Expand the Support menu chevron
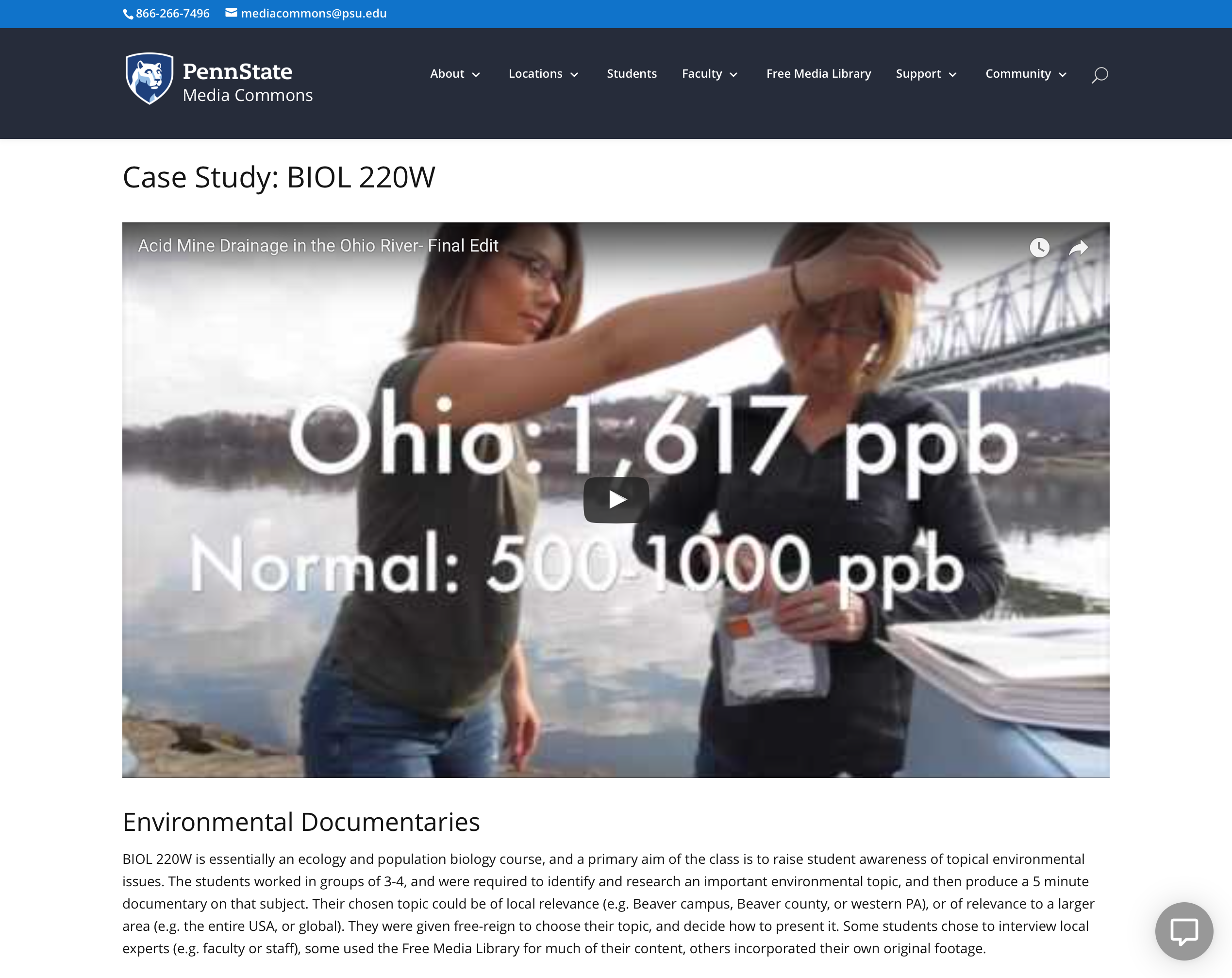 952,75
